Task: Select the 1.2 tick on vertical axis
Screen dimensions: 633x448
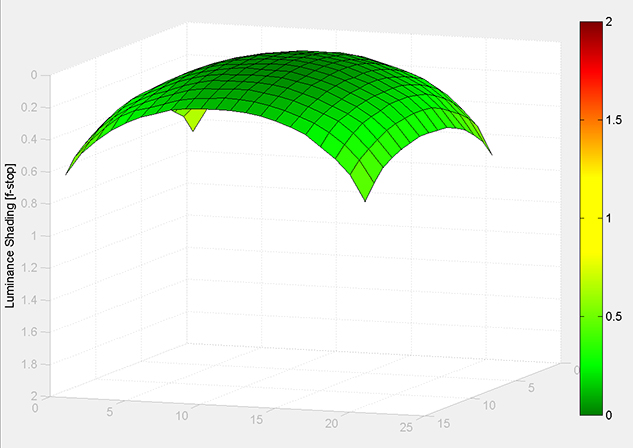Action: [29, 268]
